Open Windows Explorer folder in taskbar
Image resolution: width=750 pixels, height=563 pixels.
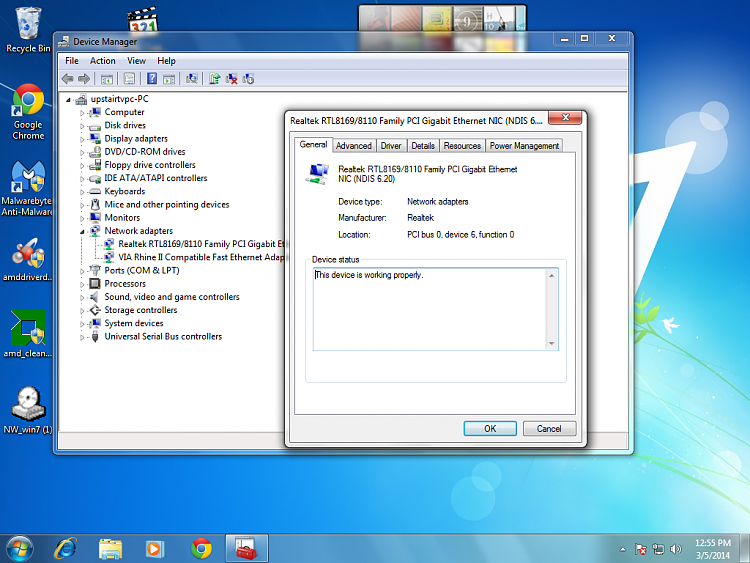click(x=110, y=549)
